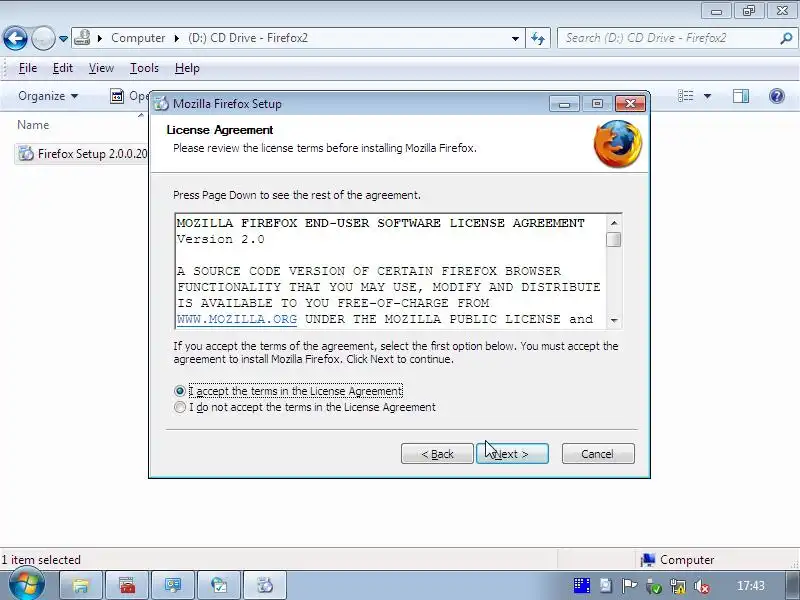Open the View menu
This screenshot has height=600, width=800.
101,68
